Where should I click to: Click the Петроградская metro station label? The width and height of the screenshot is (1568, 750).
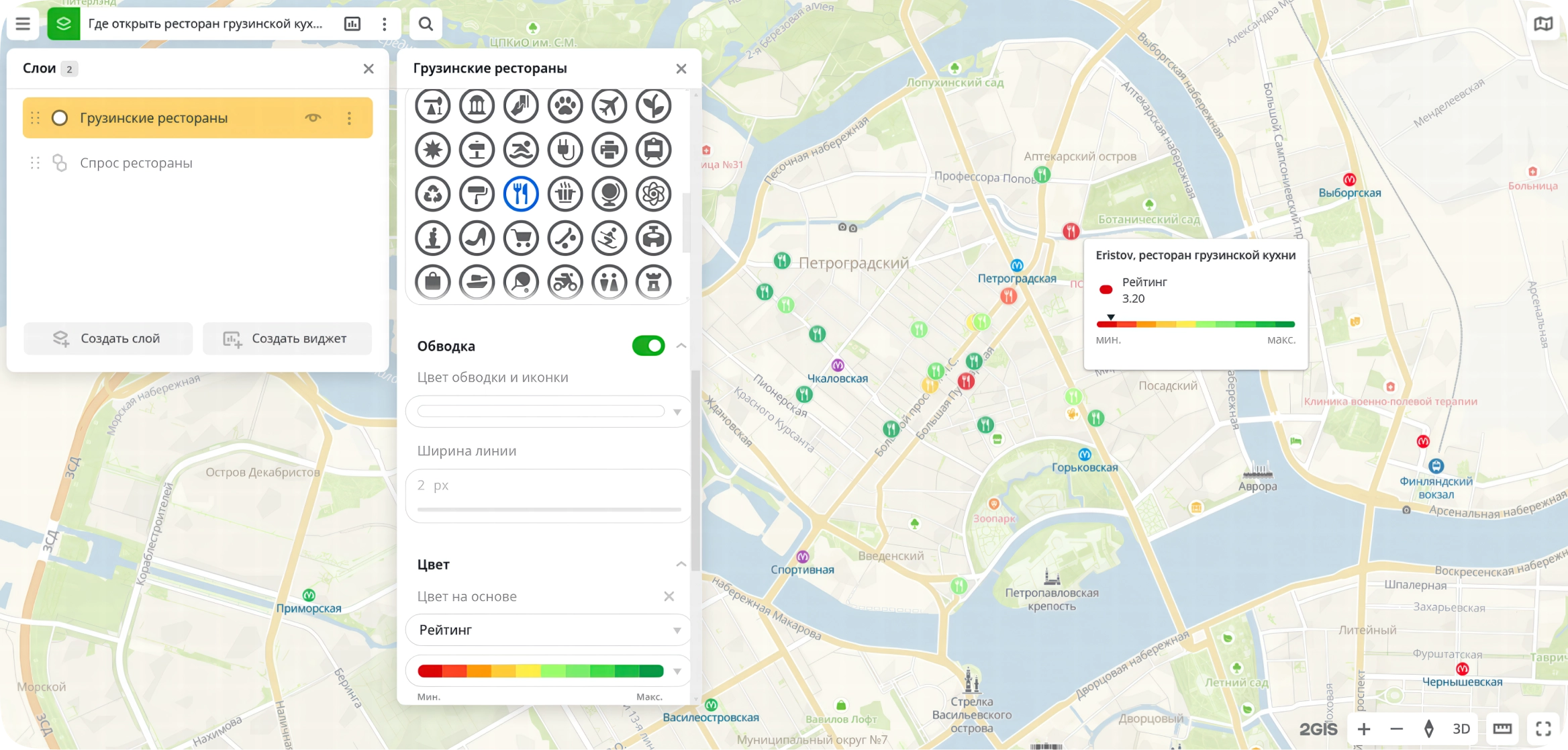point(1017,279)
